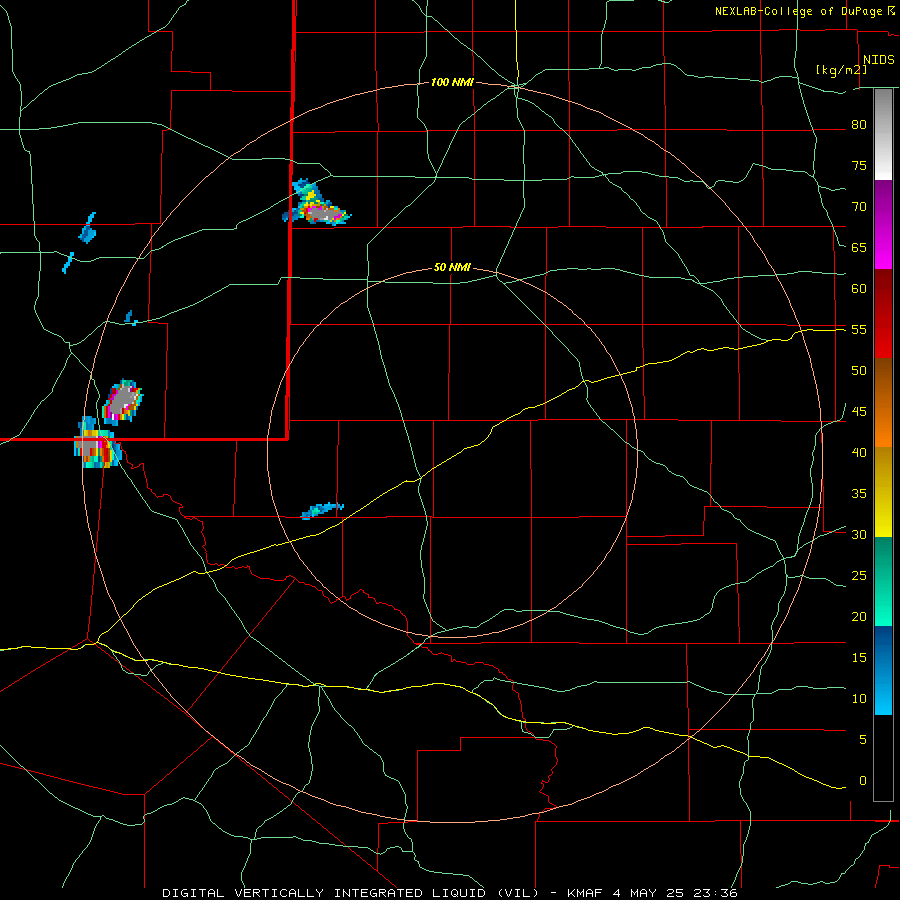
Task: Click the 60 value on the color scale
Action: pos(859,289)
